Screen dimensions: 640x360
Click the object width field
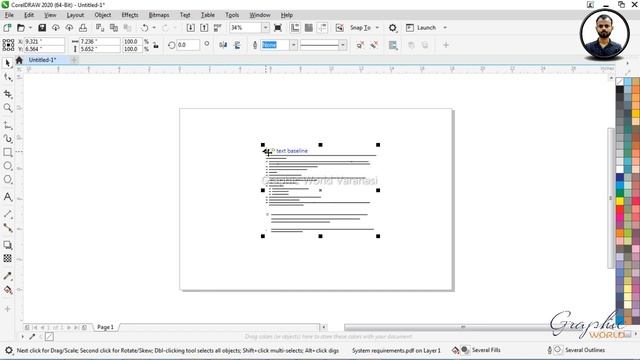pyautogui.click(x=100, y=42)
